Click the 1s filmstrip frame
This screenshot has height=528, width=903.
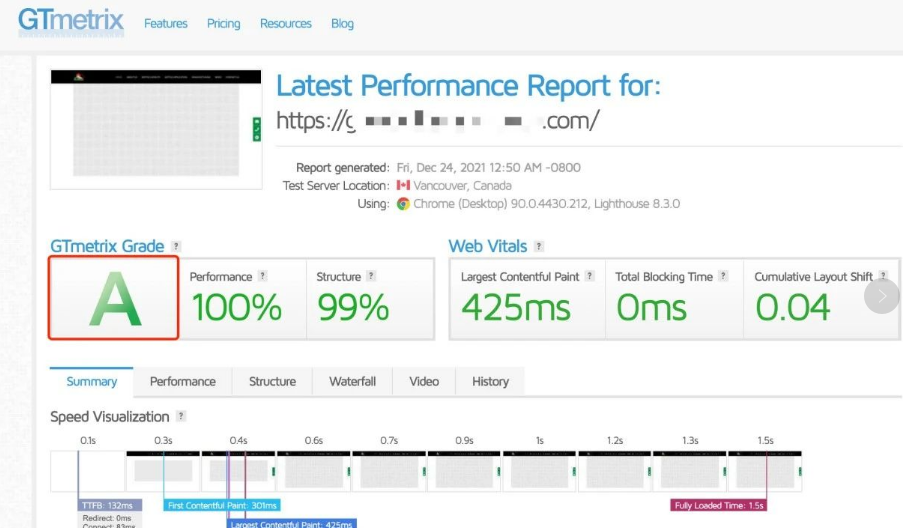540,471
